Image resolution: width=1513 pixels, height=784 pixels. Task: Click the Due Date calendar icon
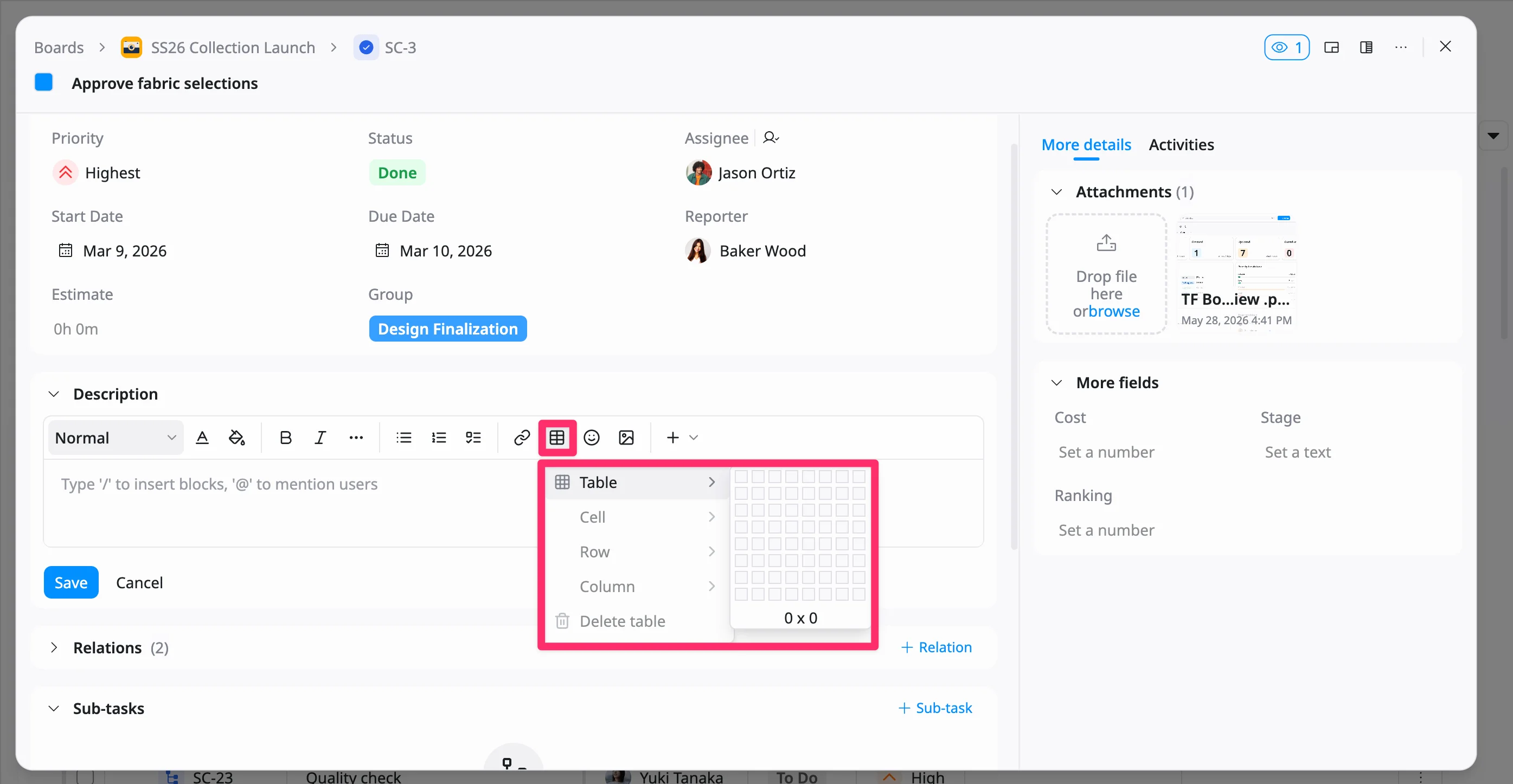pyautogui.click(x=382, y=251)
